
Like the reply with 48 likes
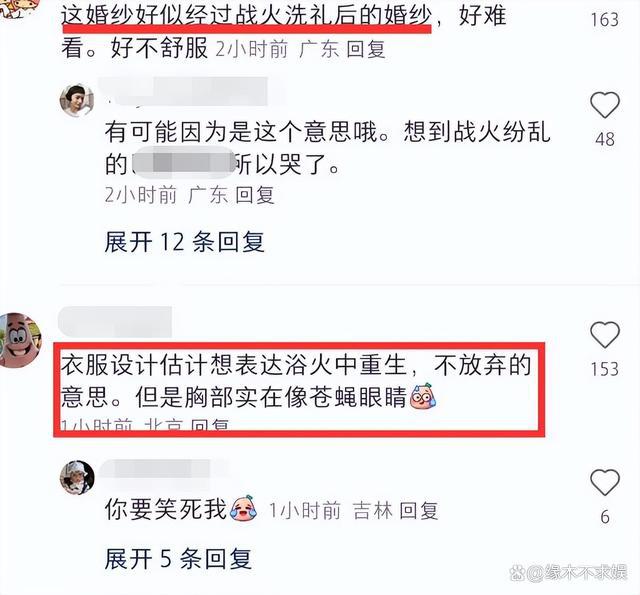(605, 105)
